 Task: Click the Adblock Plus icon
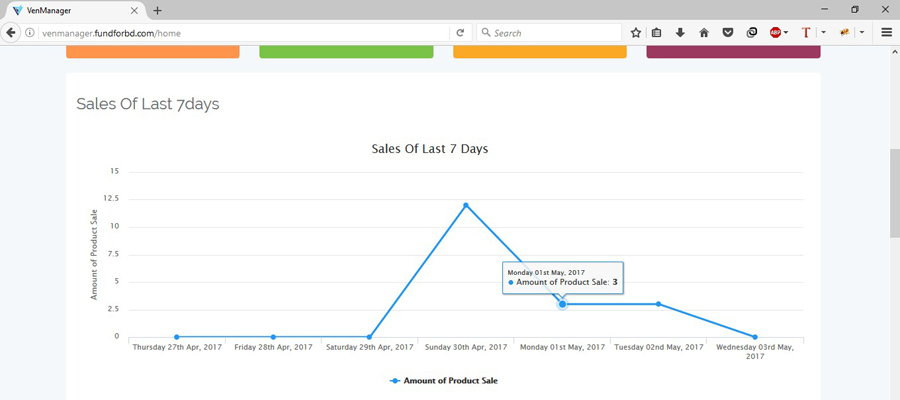[775, 32]
